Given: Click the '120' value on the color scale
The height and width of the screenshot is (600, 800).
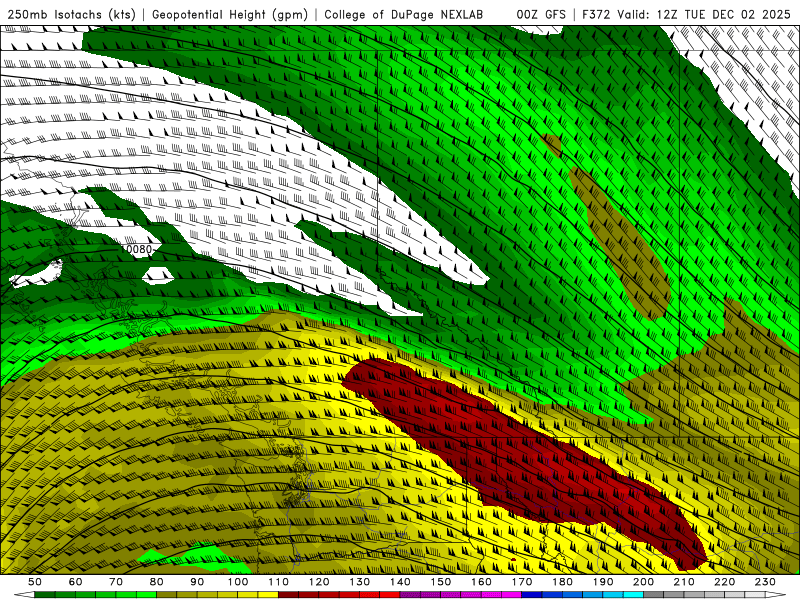Looking at the screenshot, I should coord(319,582).
